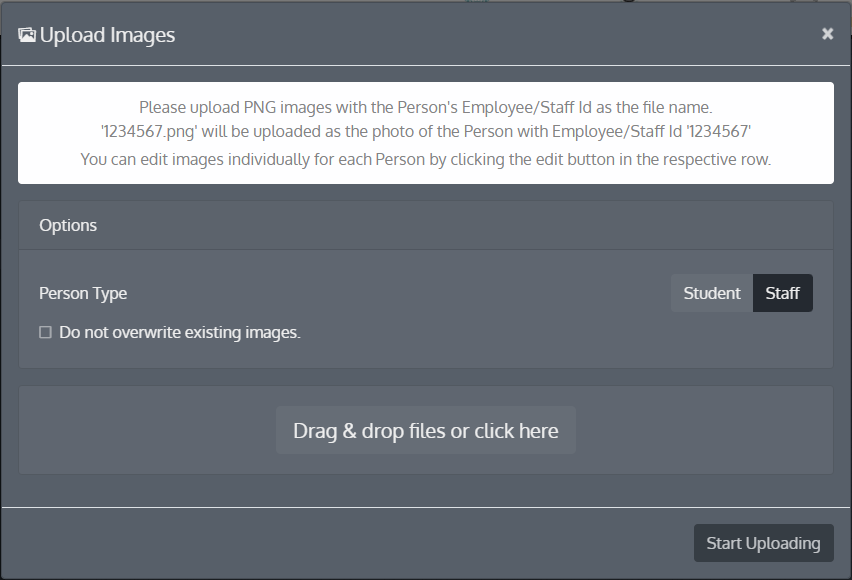The image size is (852, 580).
Task: Click empty header space right of Upload Images title
Action: pos(500,35)
